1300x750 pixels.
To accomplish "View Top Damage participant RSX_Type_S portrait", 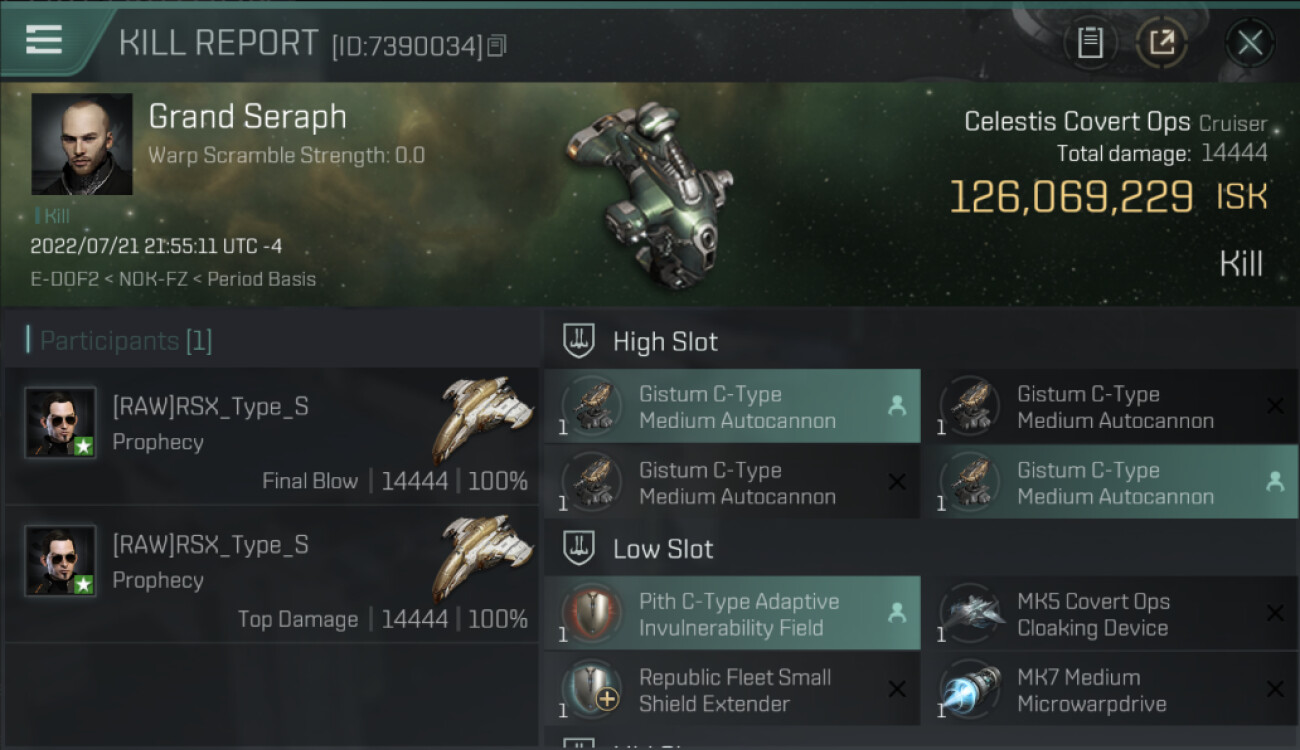I will [x=60, y=561].
